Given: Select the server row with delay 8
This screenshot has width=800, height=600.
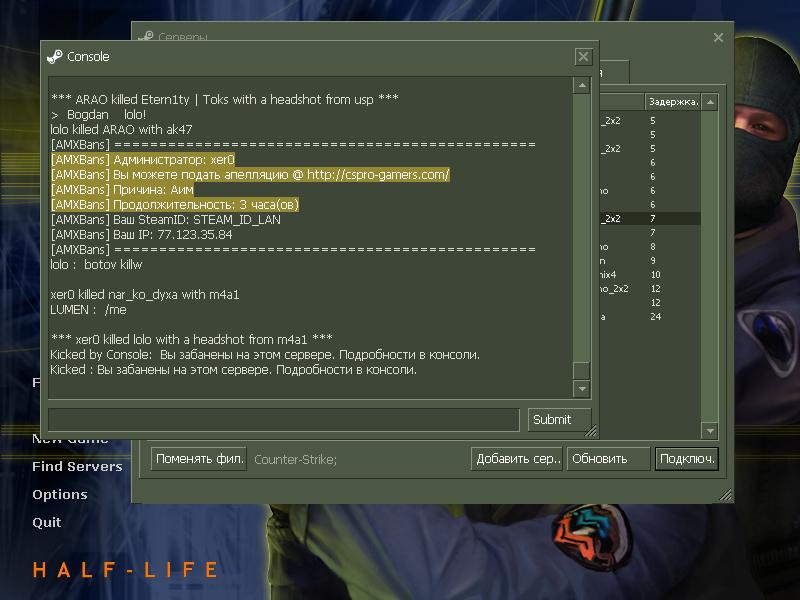Looking at the screenshot, I should click(649, 247).
